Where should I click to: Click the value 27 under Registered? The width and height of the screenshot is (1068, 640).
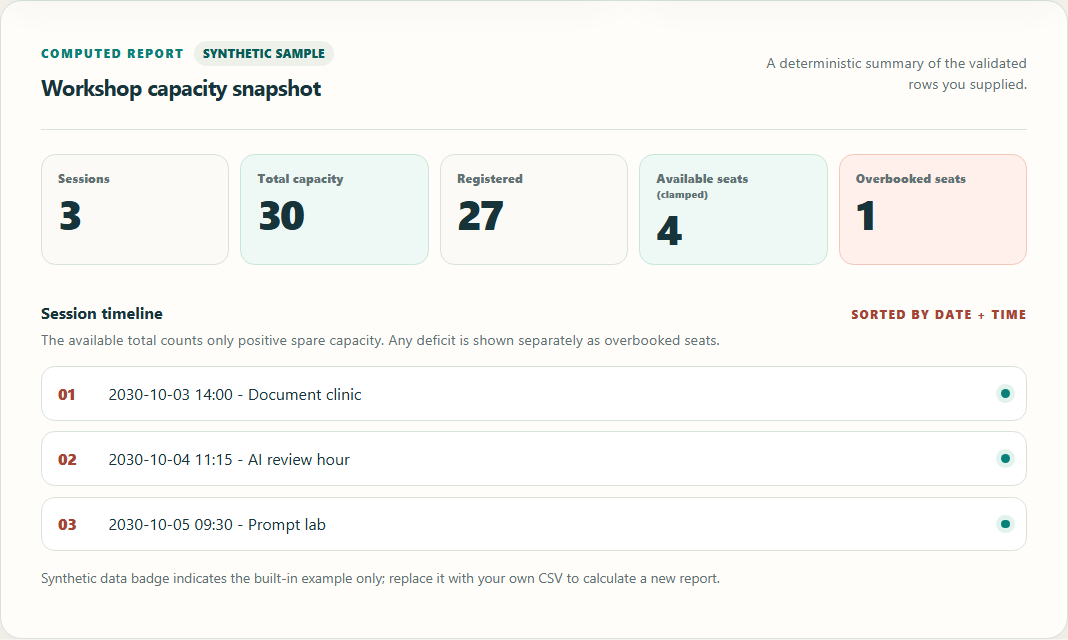[x=480, y=216]
